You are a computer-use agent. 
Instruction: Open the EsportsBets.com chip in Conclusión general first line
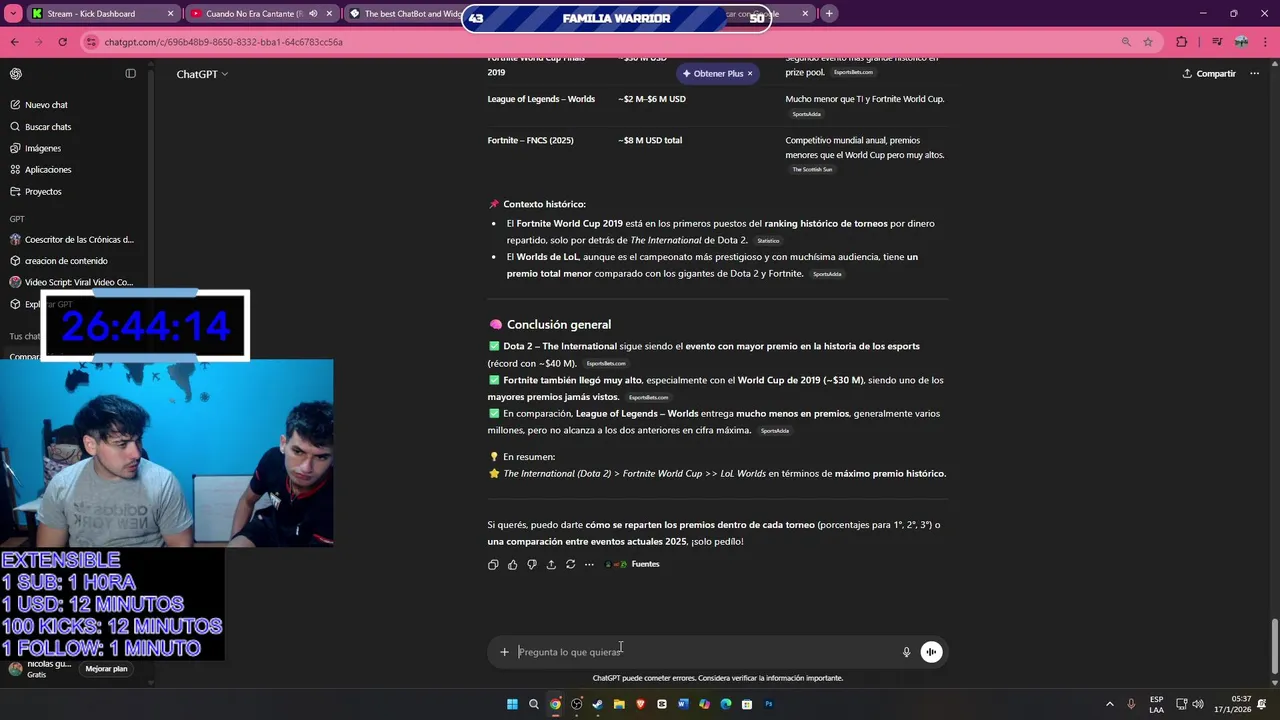pos(606,364)
